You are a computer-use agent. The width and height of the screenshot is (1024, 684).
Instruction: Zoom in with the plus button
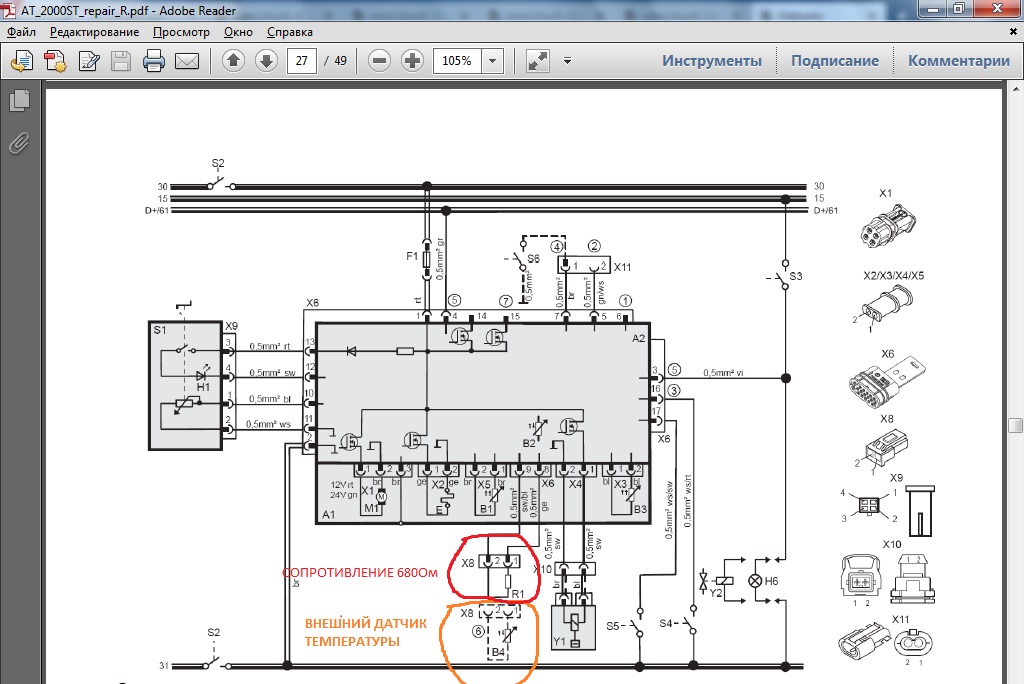412,61
